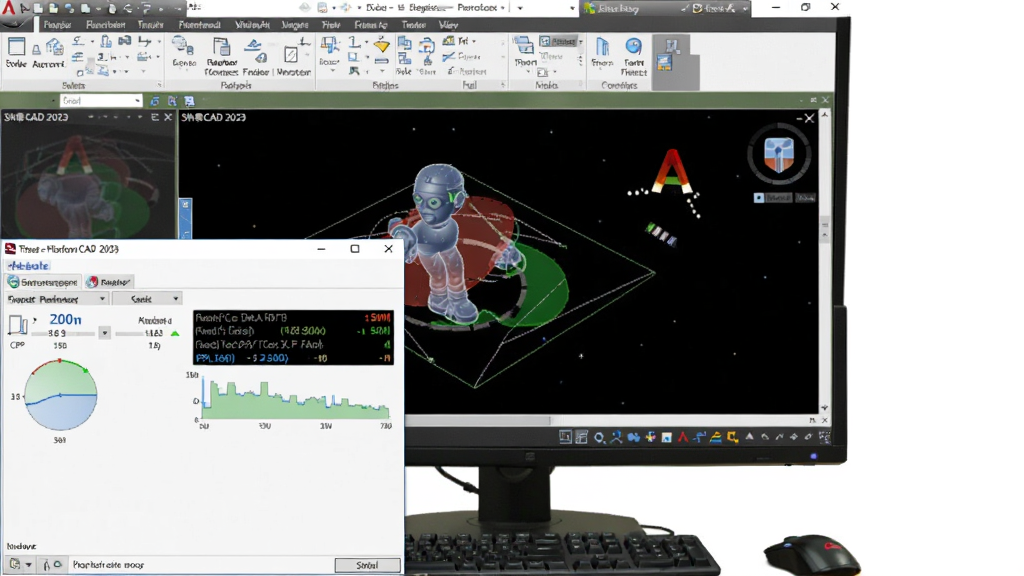Click the green triangle next to the right slider
Image resolution: width=1024 pixels, height=576 pixels.
coord(175,333)
